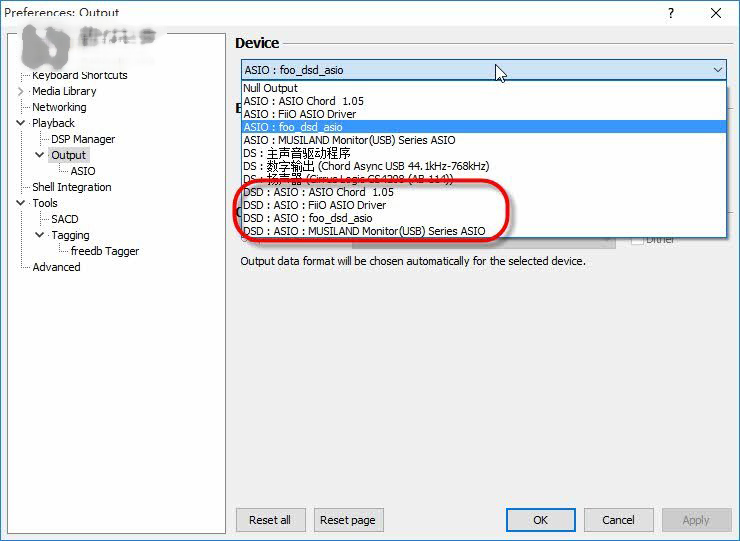Image resolution: width=740 pixels, height=541 pixels.
Task: Select Null Output from device list
Action: [270, 88]
